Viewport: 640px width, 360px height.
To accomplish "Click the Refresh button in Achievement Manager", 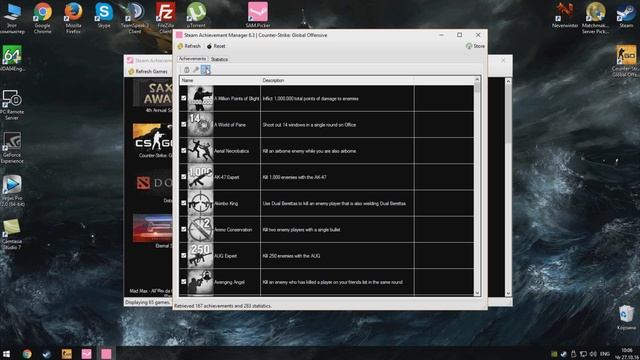I will [x=189, y=46].
